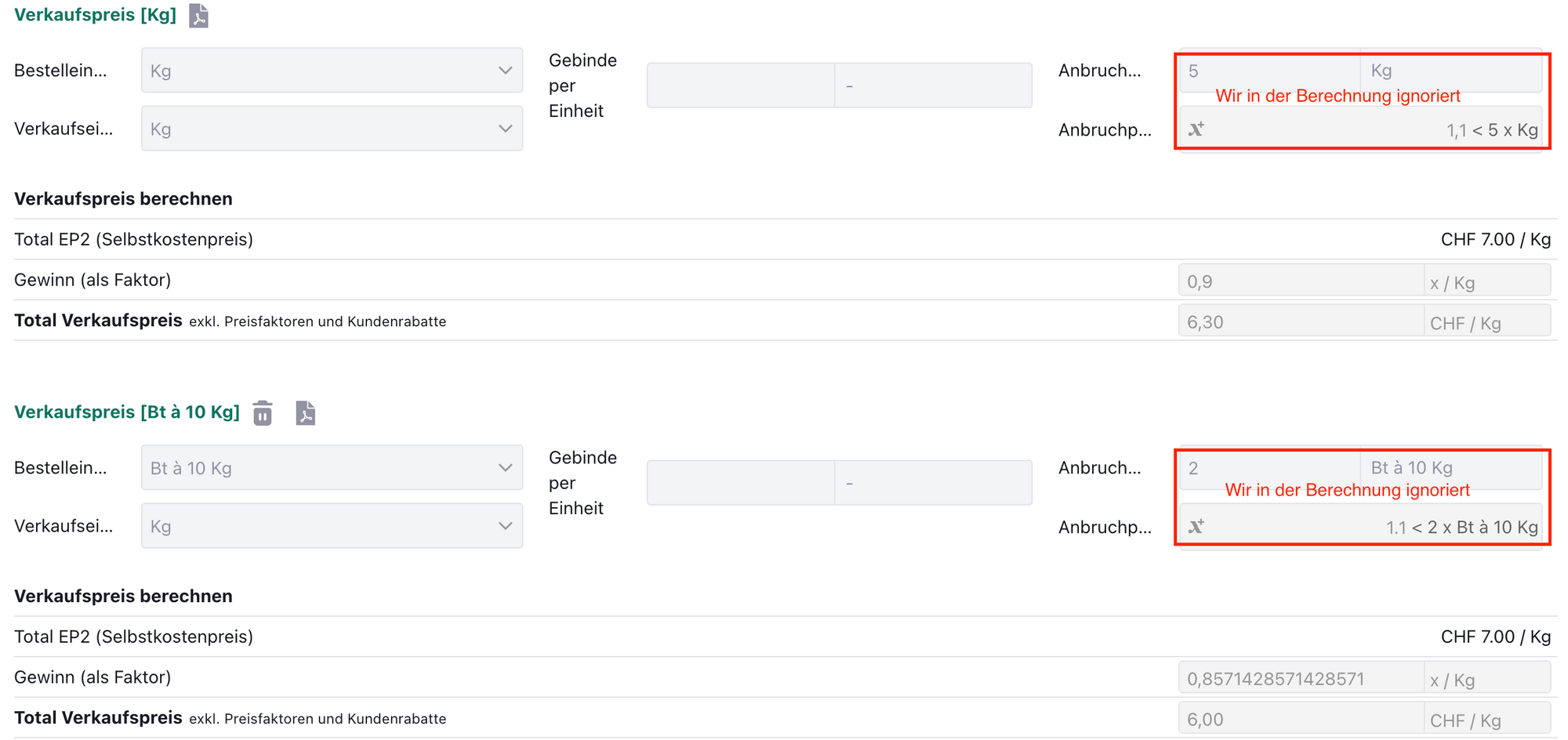Image resolution: width=1568 pixels, height=740 pixels.
Task: Click formula icon in second Anbruchpreis field
Action: point(1196,526)
